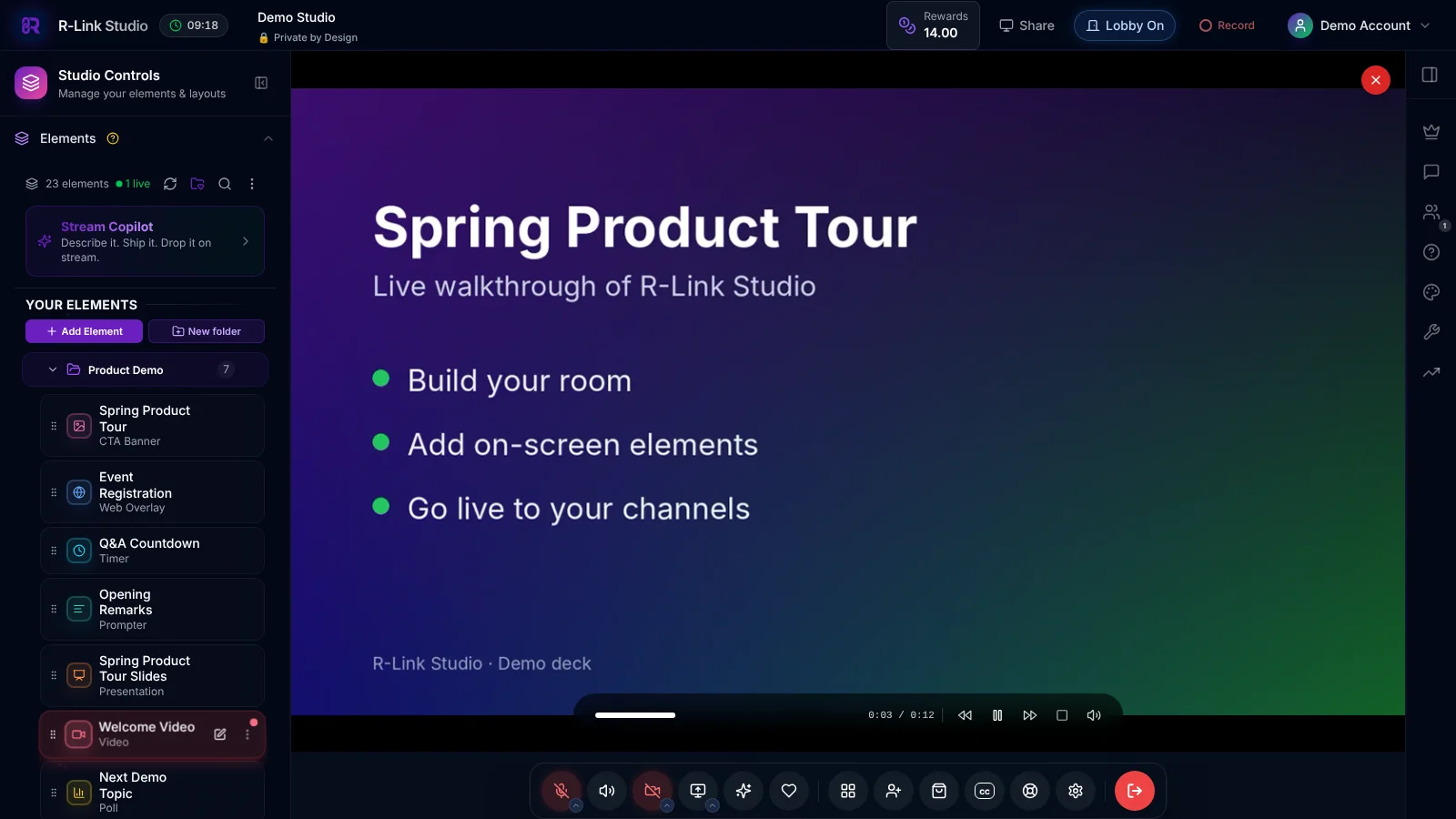
Task: Open the Elements help question mark
Action: coord(113,138)
